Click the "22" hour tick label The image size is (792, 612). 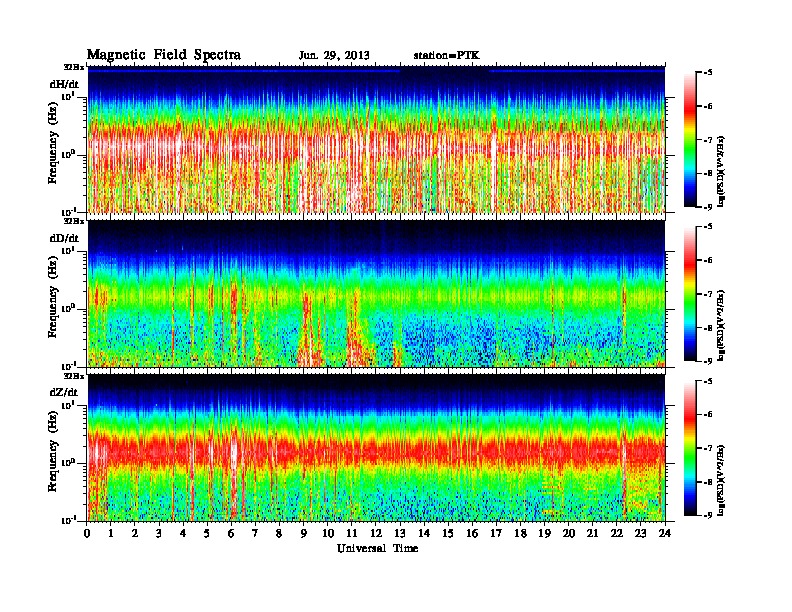coord(617,533)
